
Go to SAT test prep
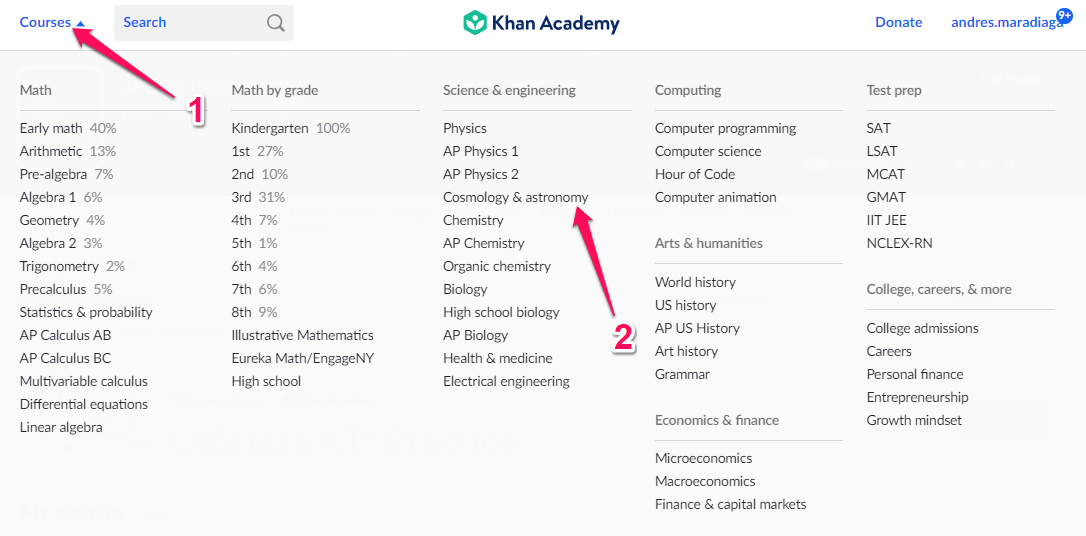point(878,128)
